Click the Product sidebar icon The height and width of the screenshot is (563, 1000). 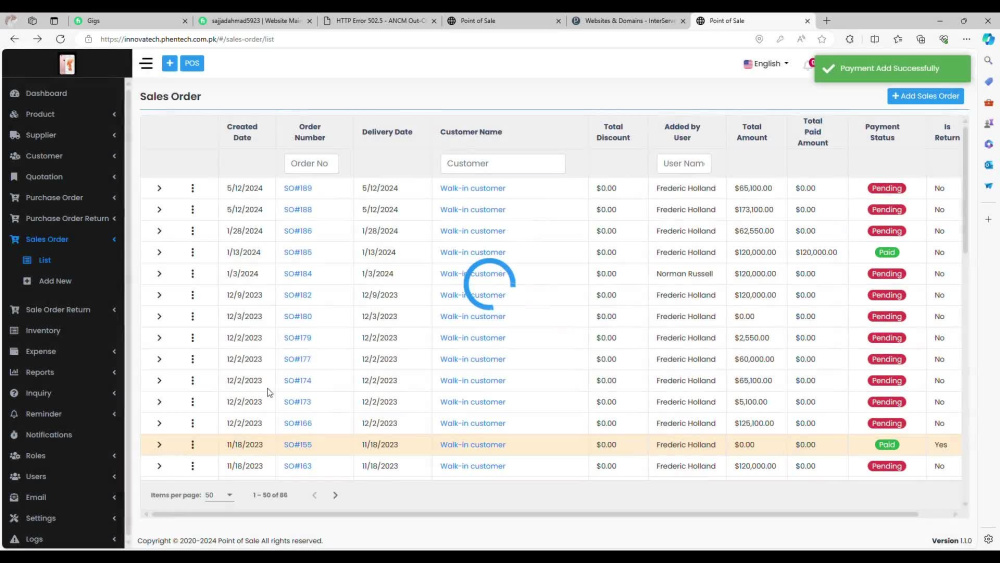14,114
